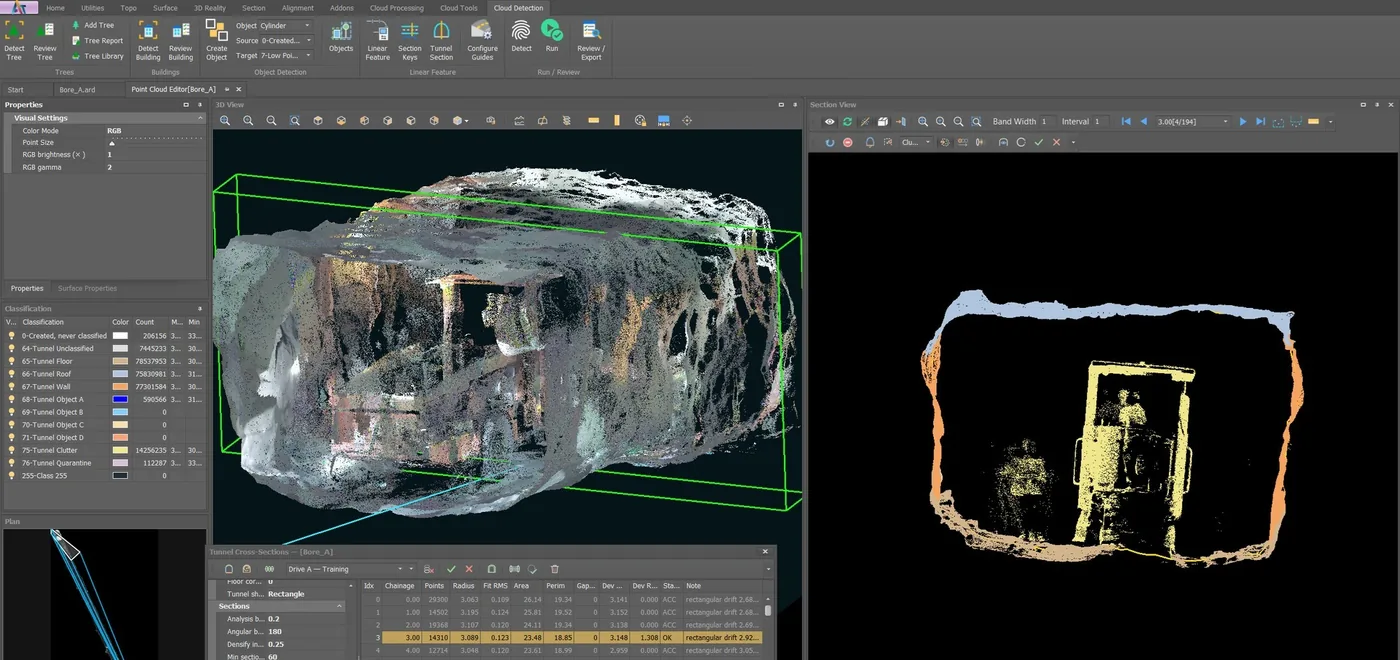Screen dimensions: 1400x660
Task: Click the Create Object icon
Action: pos(216,29)
